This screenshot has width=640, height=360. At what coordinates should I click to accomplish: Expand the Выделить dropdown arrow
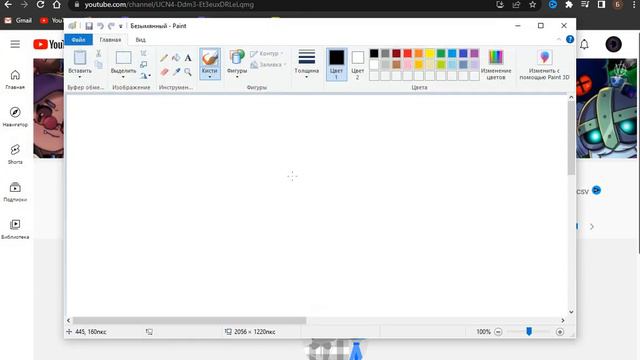pyautogui.click(x=123, y=77)
